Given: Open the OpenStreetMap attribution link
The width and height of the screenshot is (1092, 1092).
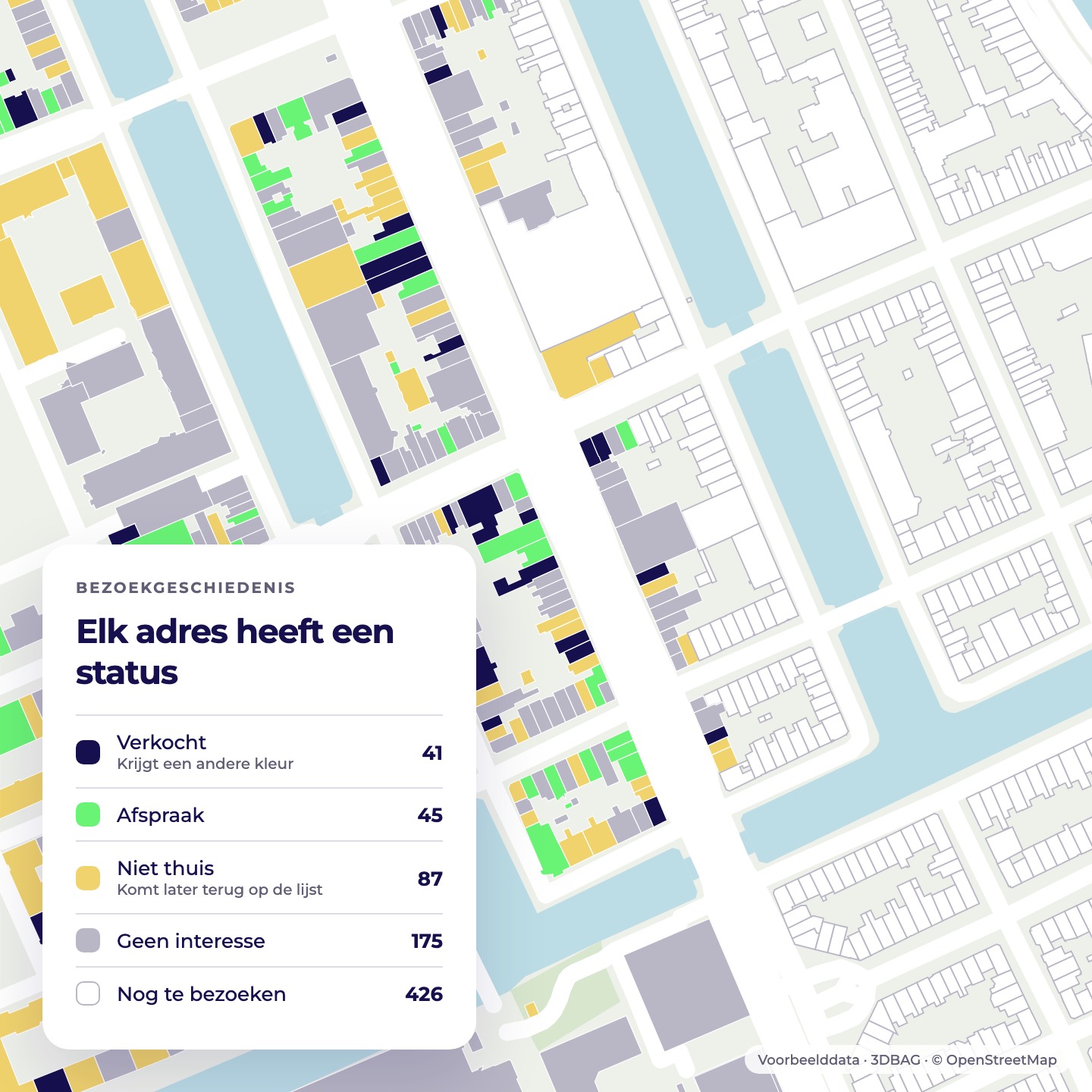Looking at the screenshot, I should pyautogui.click(x=994, y=1060).
